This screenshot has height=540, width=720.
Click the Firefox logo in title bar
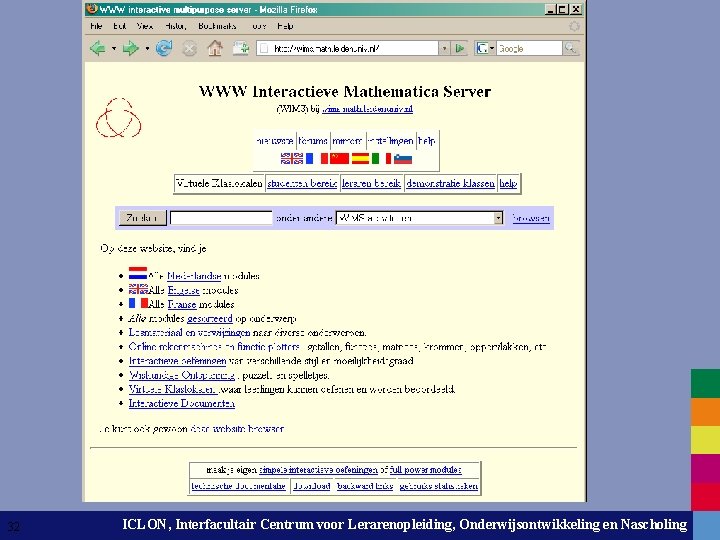coord(92,9)
